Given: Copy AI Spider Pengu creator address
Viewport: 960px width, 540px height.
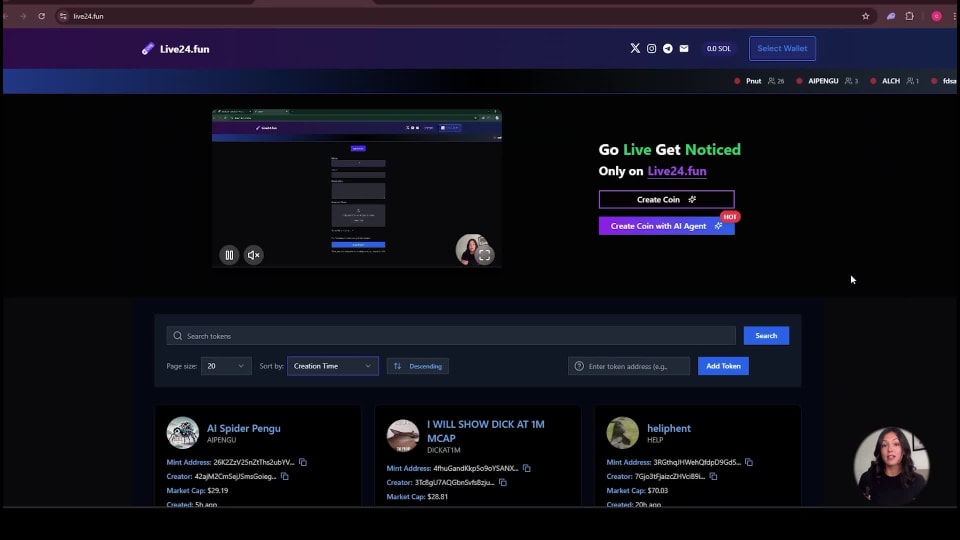Looking at the screenshot, I should click(285, 476).
